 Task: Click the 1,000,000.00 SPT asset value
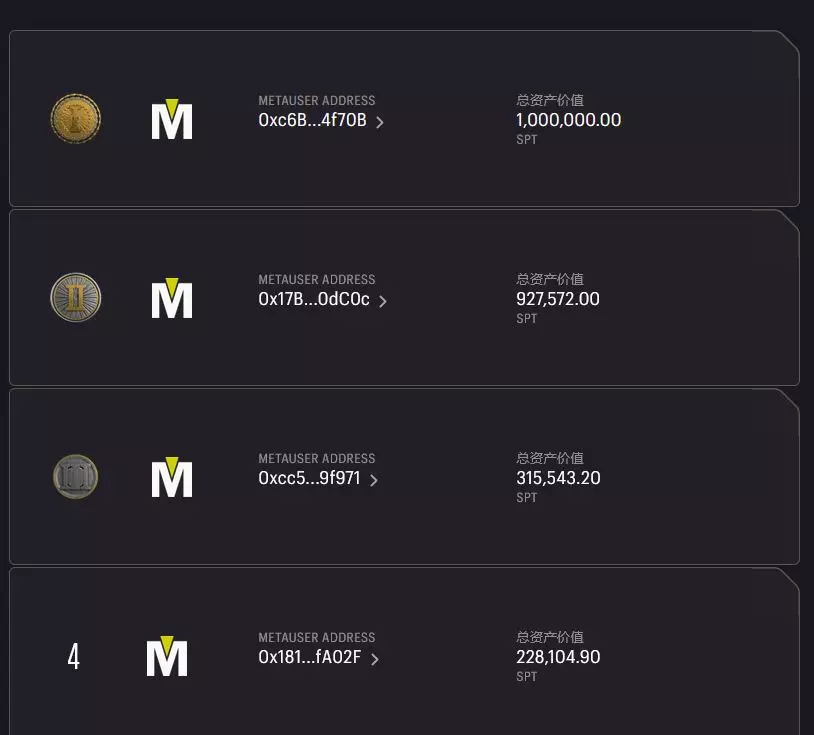point(568,120)
